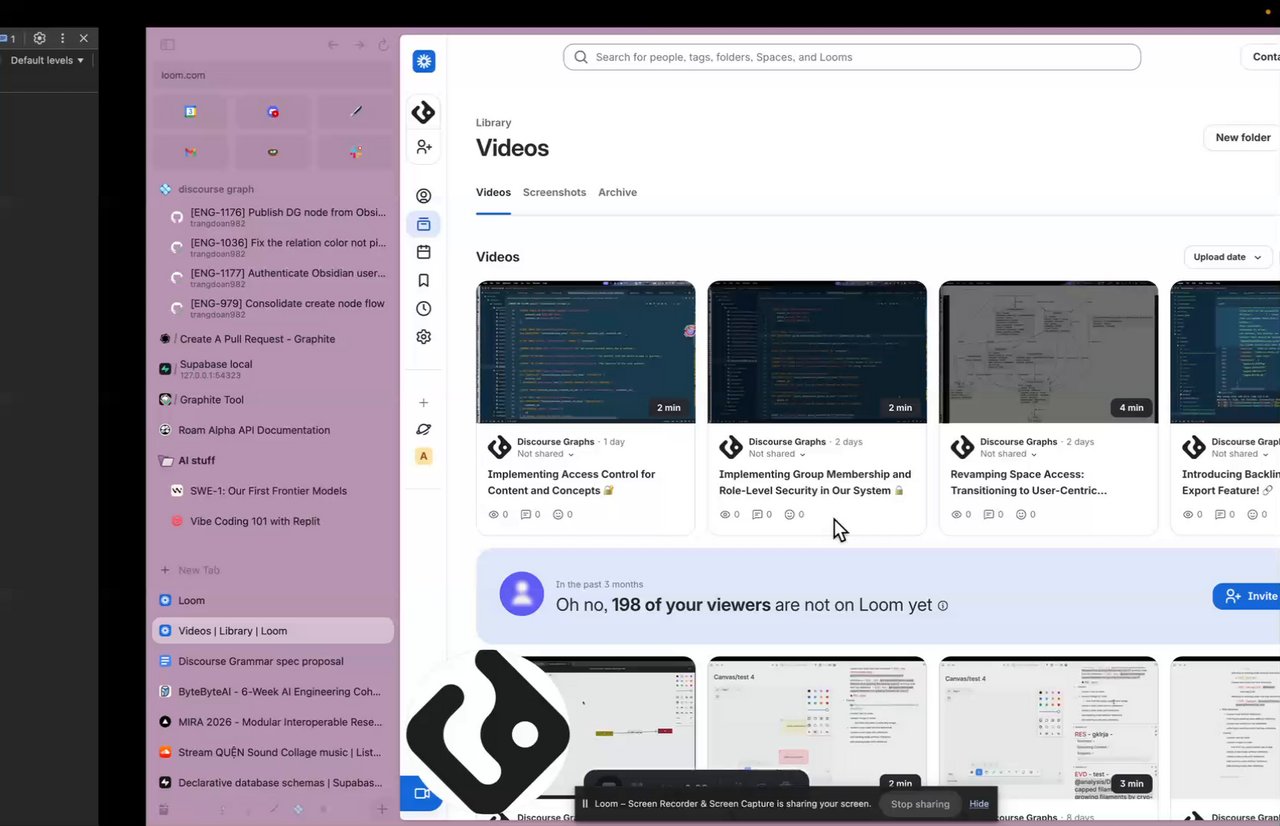
Task: Open 'Roam Alpha API Documentation' tab
Action: [x=272, y=430]
